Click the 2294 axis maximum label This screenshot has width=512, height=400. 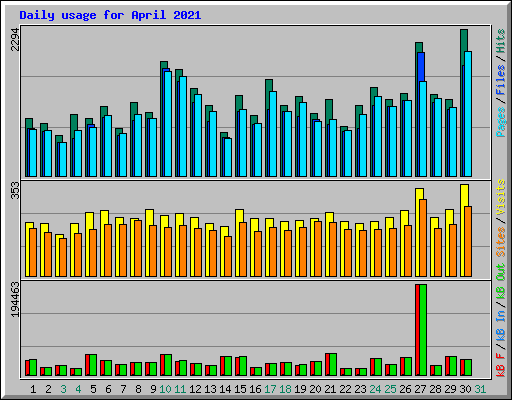tap(15, 39)
